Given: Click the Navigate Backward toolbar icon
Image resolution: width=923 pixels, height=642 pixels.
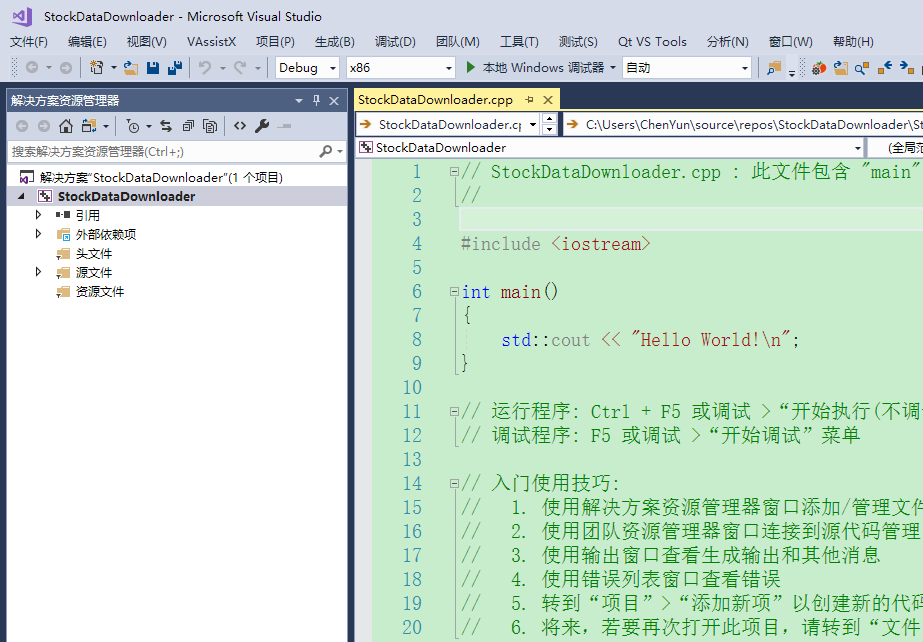Looking at the screenshot, I should (x=32, y=68).
